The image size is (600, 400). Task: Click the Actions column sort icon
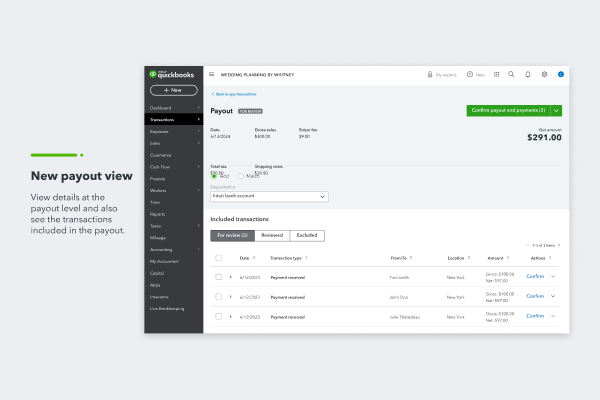click(x=550, y=258)
